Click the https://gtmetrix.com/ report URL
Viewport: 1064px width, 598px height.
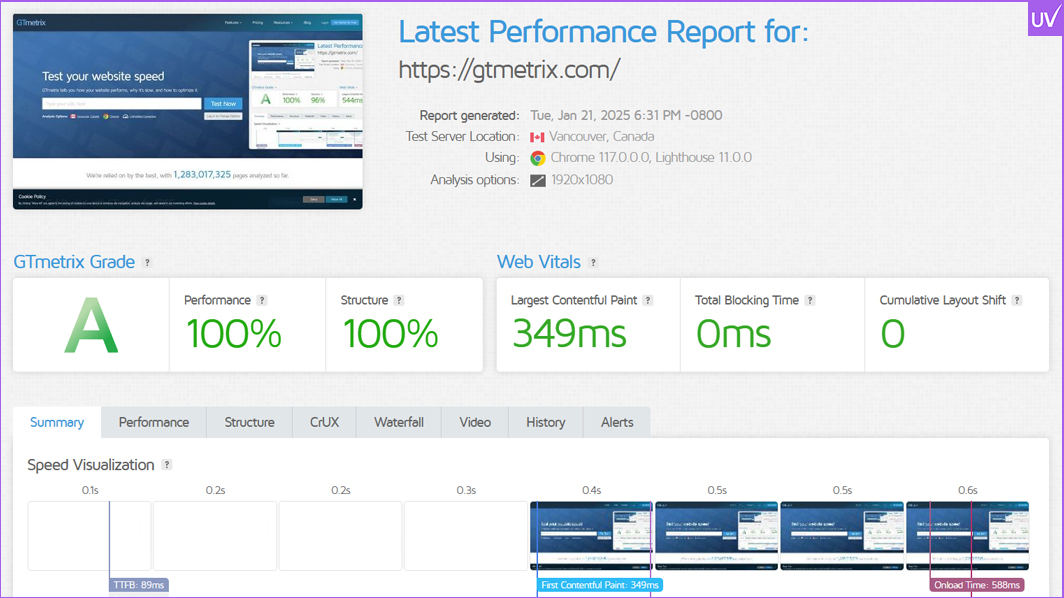point(509,69)
